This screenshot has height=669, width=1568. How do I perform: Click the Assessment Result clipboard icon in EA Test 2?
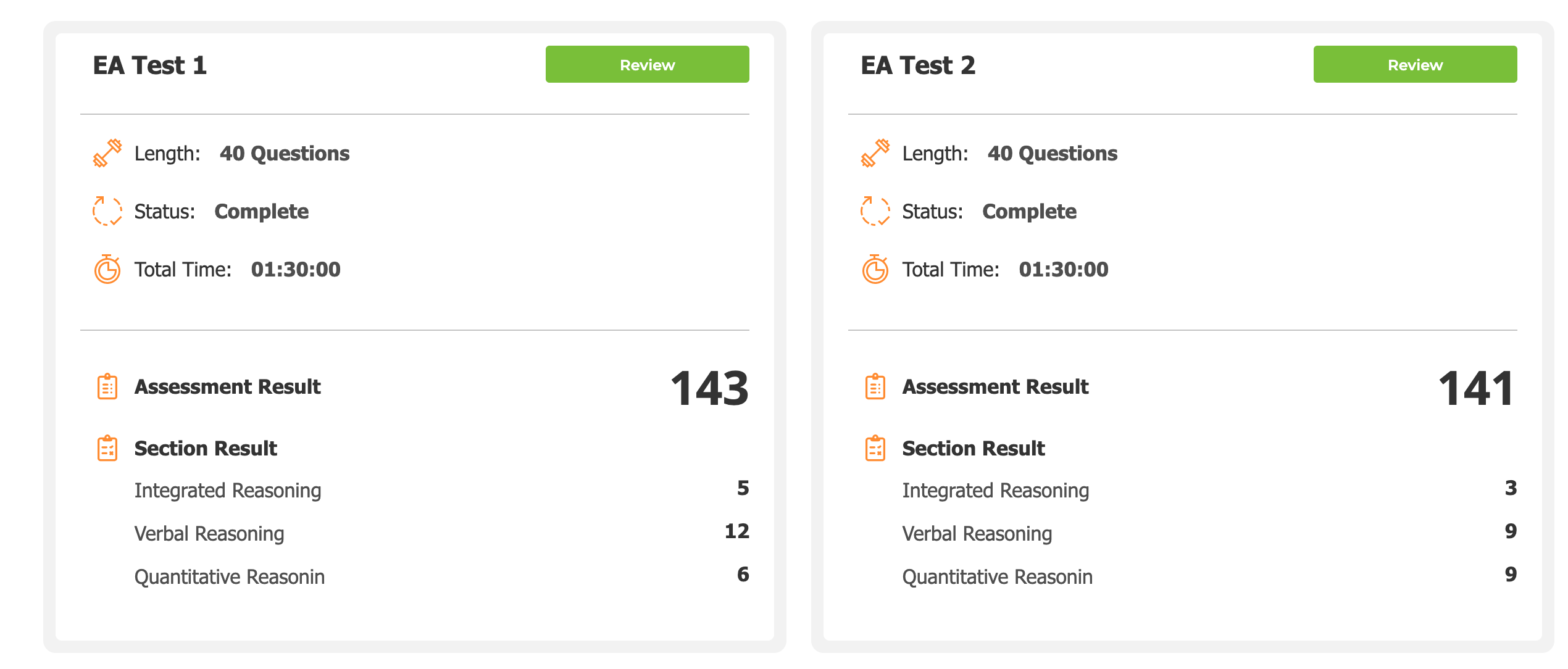pos(875,386)
